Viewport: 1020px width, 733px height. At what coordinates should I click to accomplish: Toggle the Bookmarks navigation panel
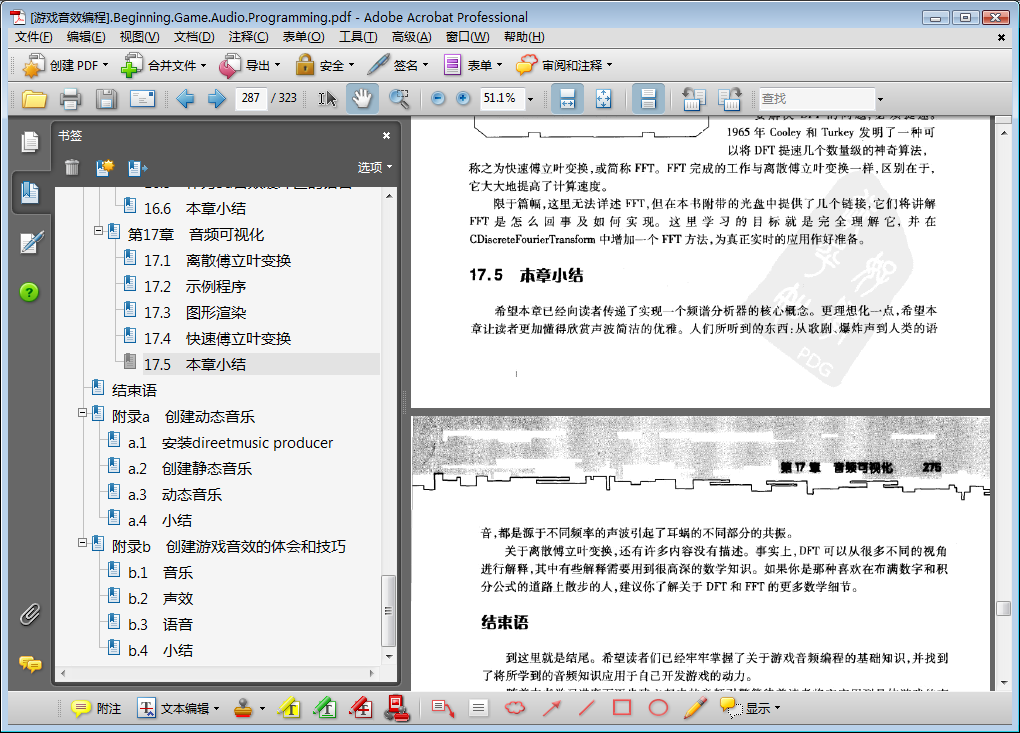click(x=30, y=192)
